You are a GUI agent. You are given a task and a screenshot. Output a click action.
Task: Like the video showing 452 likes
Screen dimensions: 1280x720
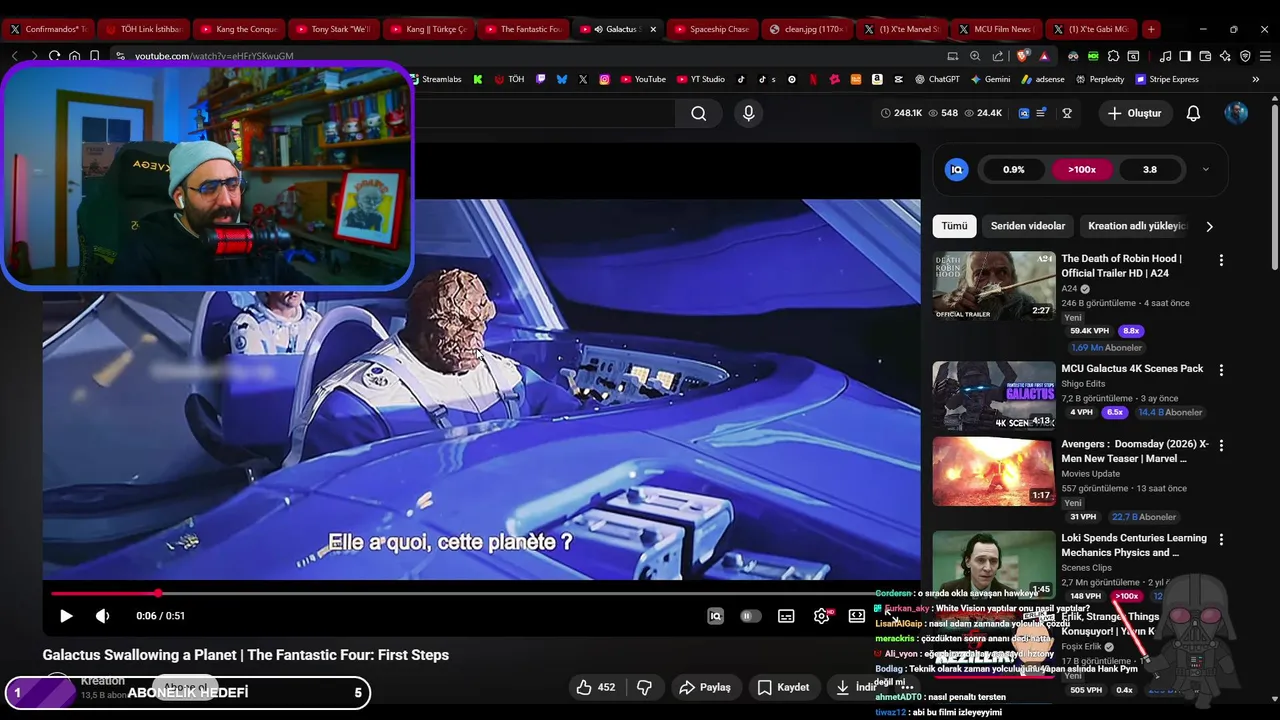point(595,687)
